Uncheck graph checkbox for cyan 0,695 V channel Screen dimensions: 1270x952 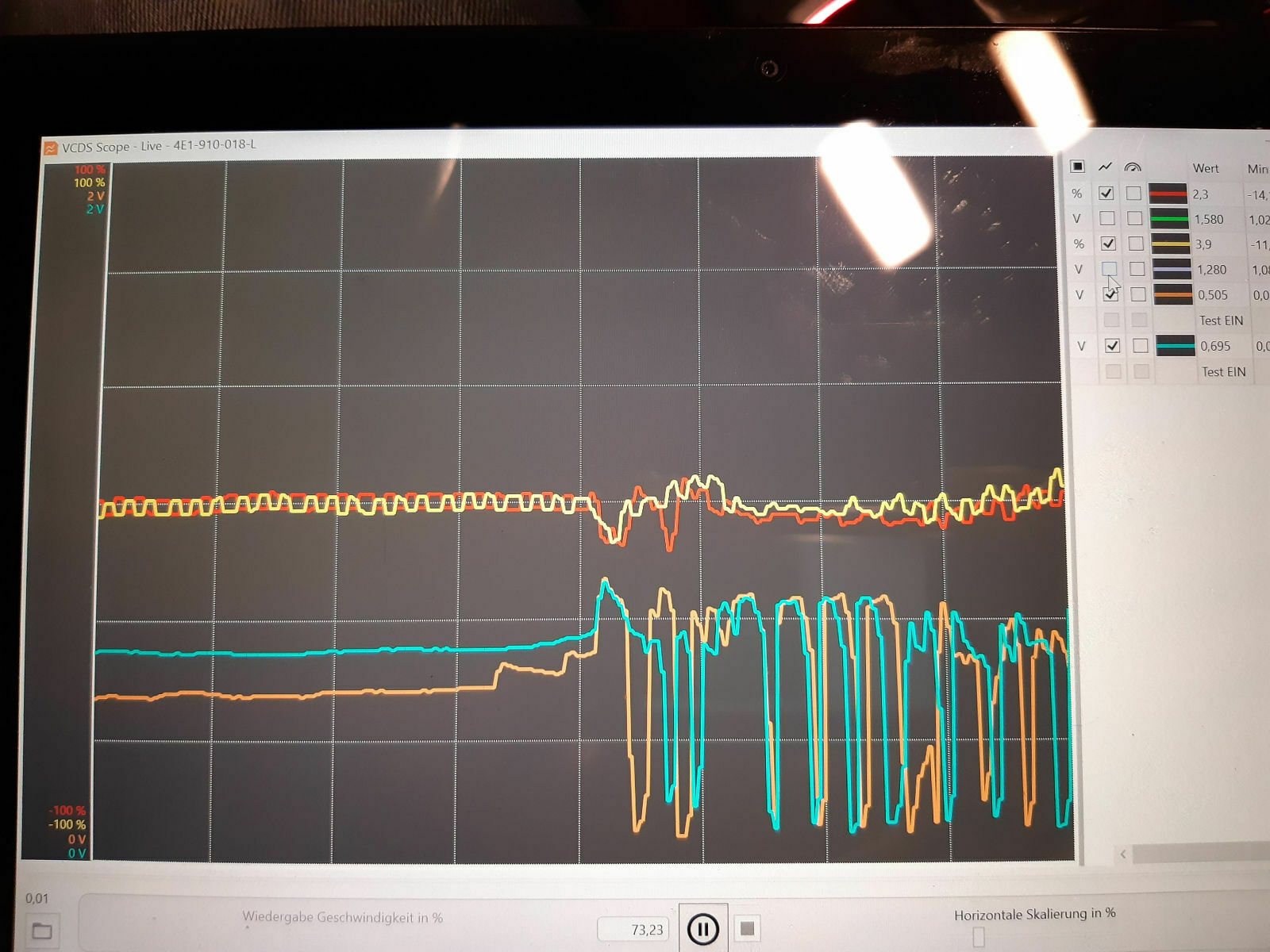(x=1112, y=346)
